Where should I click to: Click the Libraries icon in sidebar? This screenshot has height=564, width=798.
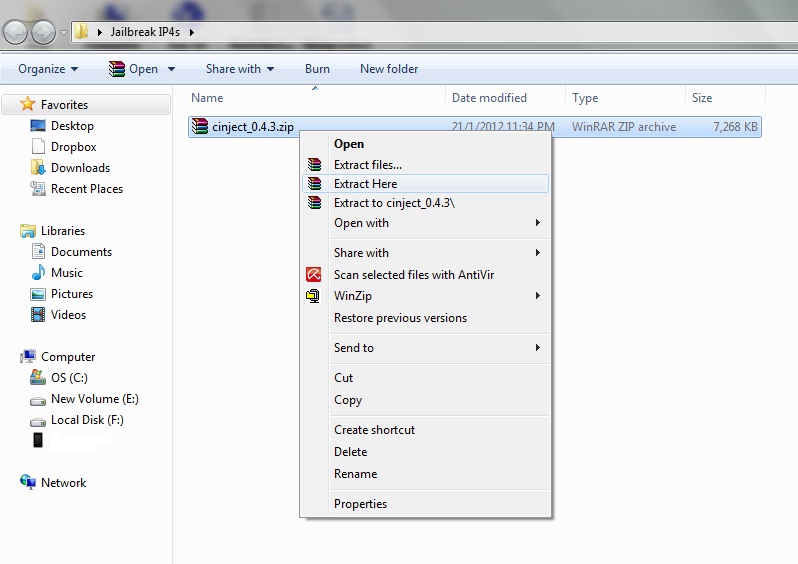click(28, 231)
